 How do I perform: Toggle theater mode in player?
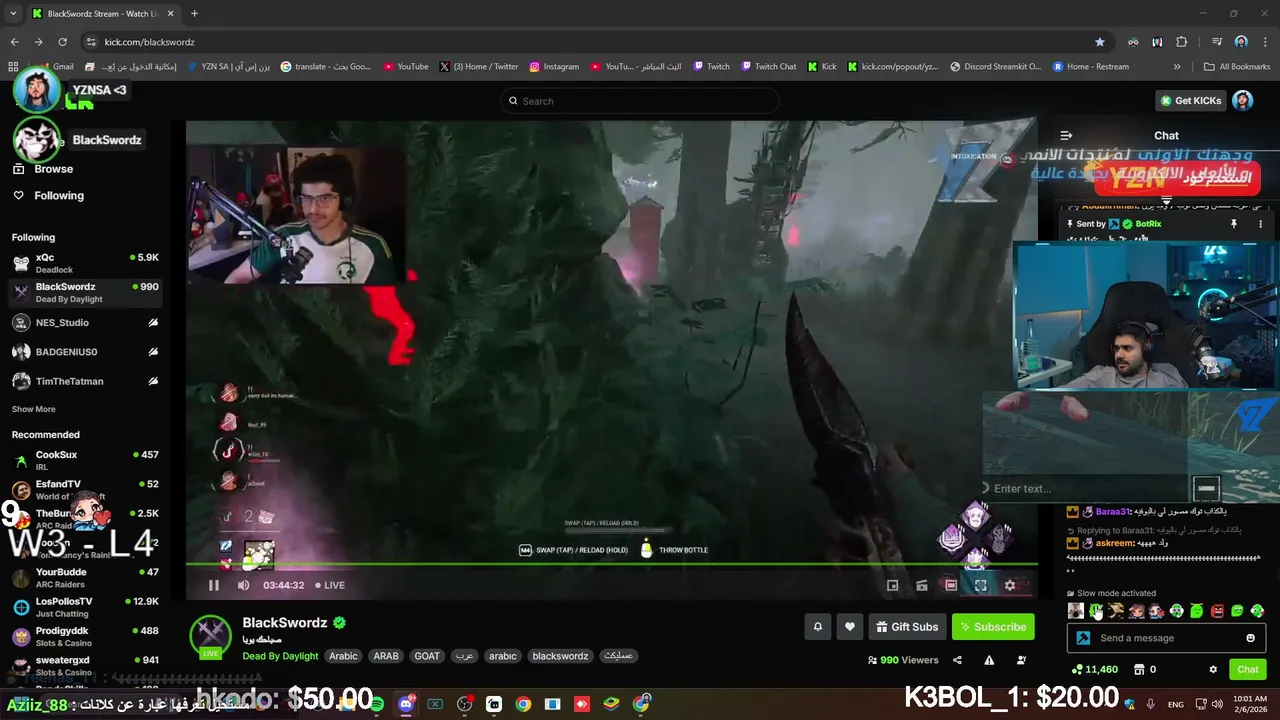[x=951, y=585]
